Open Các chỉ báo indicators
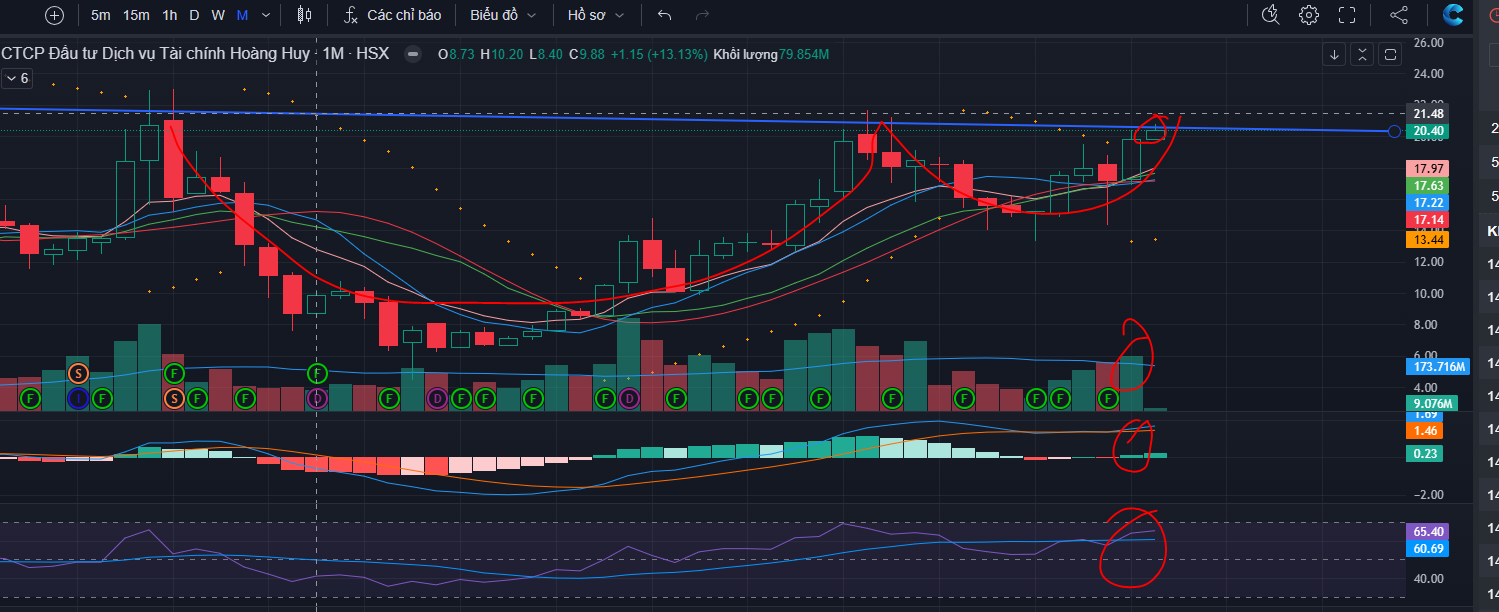The image size is (1499, 612). point(392,15)
